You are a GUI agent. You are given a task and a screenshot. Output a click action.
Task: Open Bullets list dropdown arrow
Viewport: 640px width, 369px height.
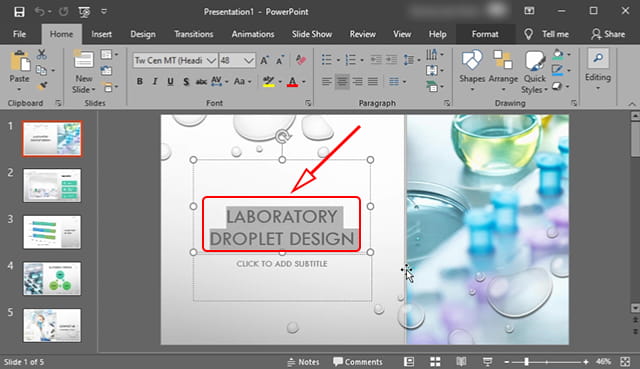(338, 60)
